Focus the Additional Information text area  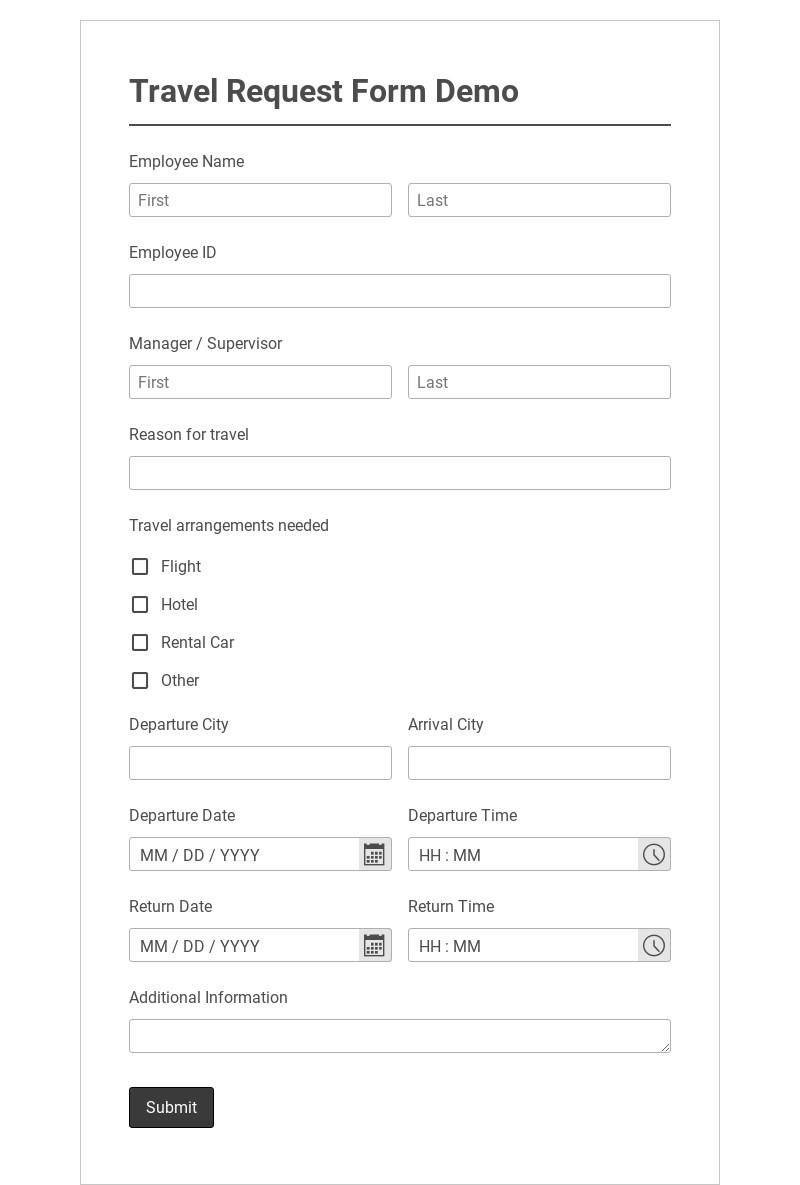(x=400, y=1036)
